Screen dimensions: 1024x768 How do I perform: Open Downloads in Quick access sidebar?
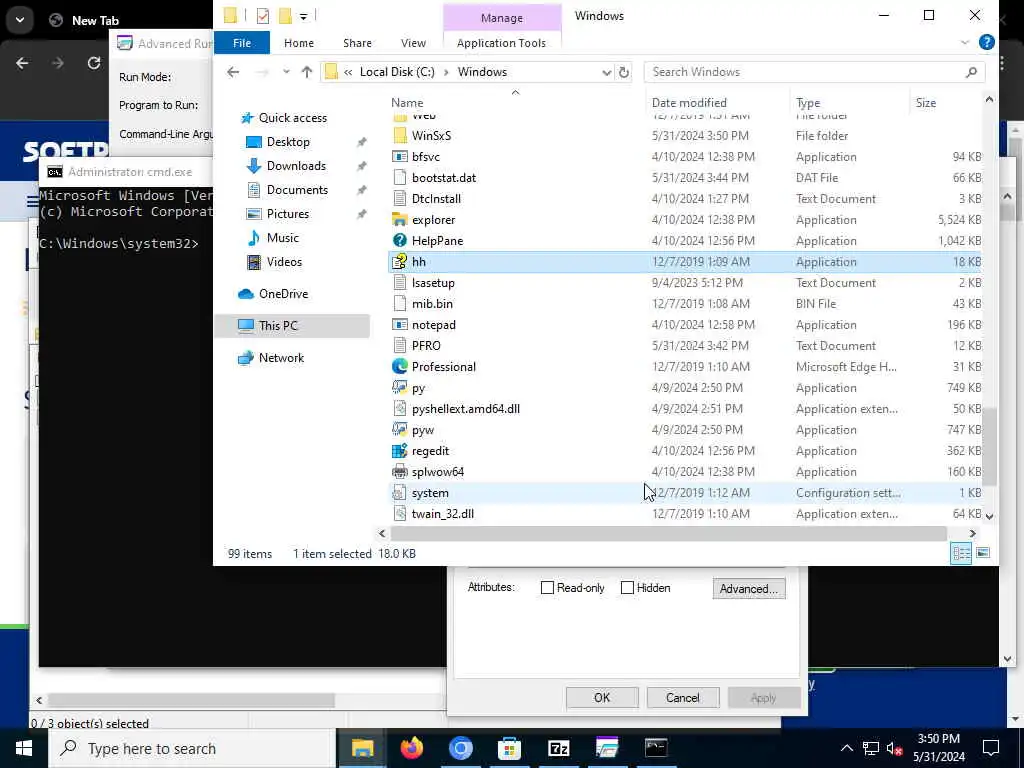point(296,166)
